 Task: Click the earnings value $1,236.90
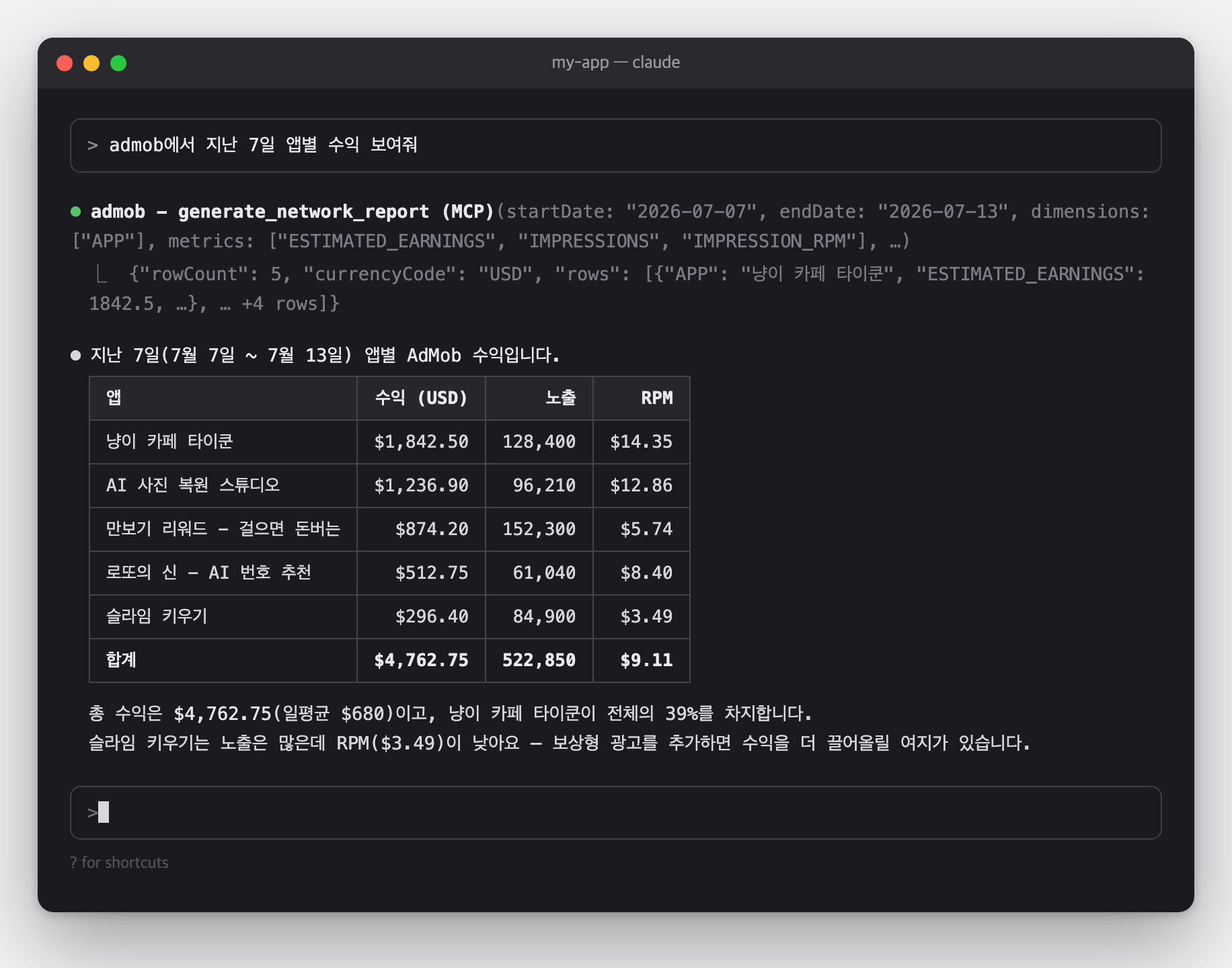(x=421, y=485)
